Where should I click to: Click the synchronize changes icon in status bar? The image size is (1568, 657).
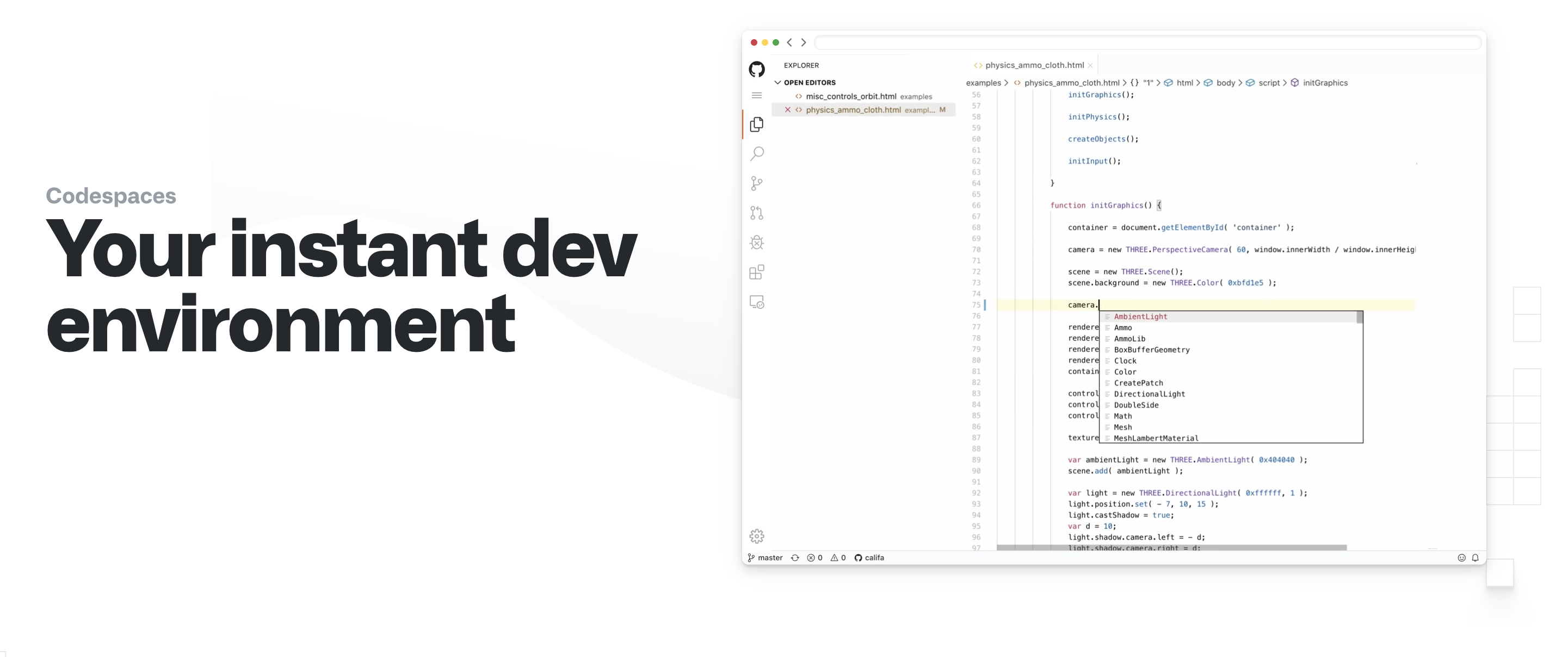pyautogui.click(x=795, y=558)
